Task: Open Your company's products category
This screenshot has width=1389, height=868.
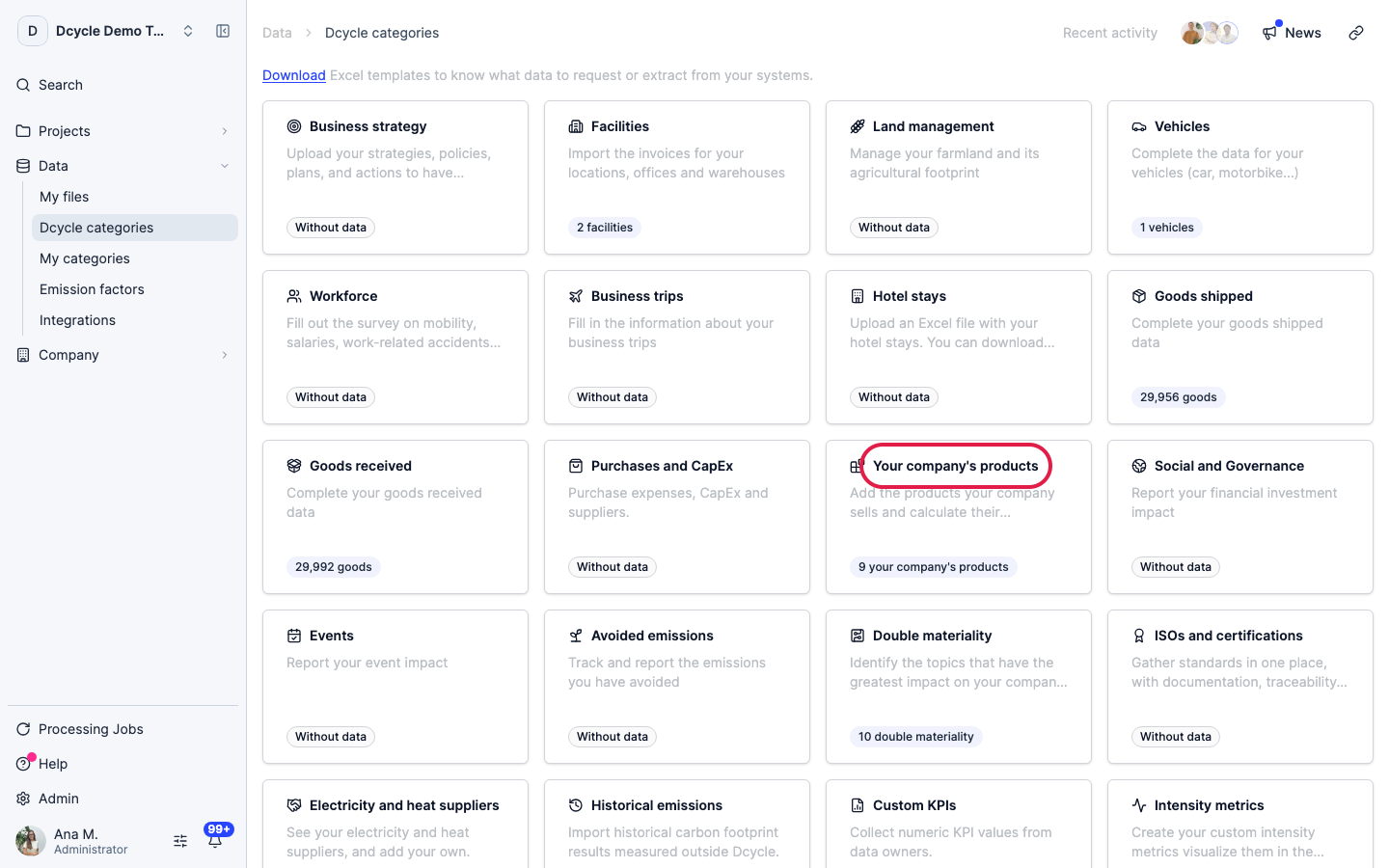Action: (x=956, y=466)
